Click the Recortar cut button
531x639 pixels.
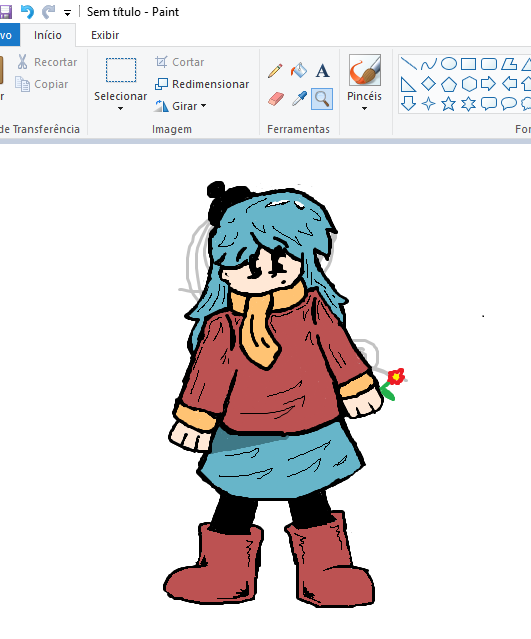(47, 62)
